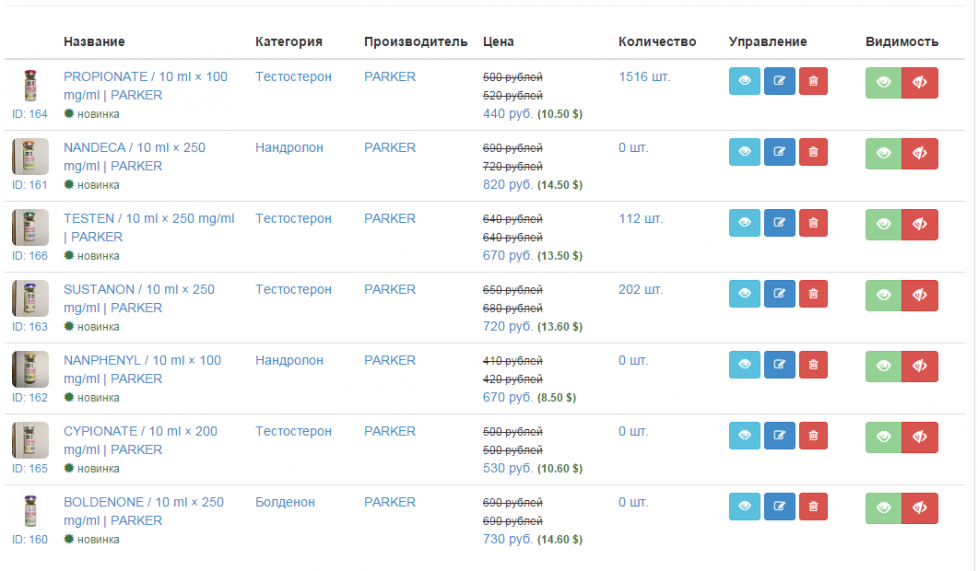
Task: Click the blue view icon for PROPIONATE
Action: pyautogui.click(x=744, y=82)
